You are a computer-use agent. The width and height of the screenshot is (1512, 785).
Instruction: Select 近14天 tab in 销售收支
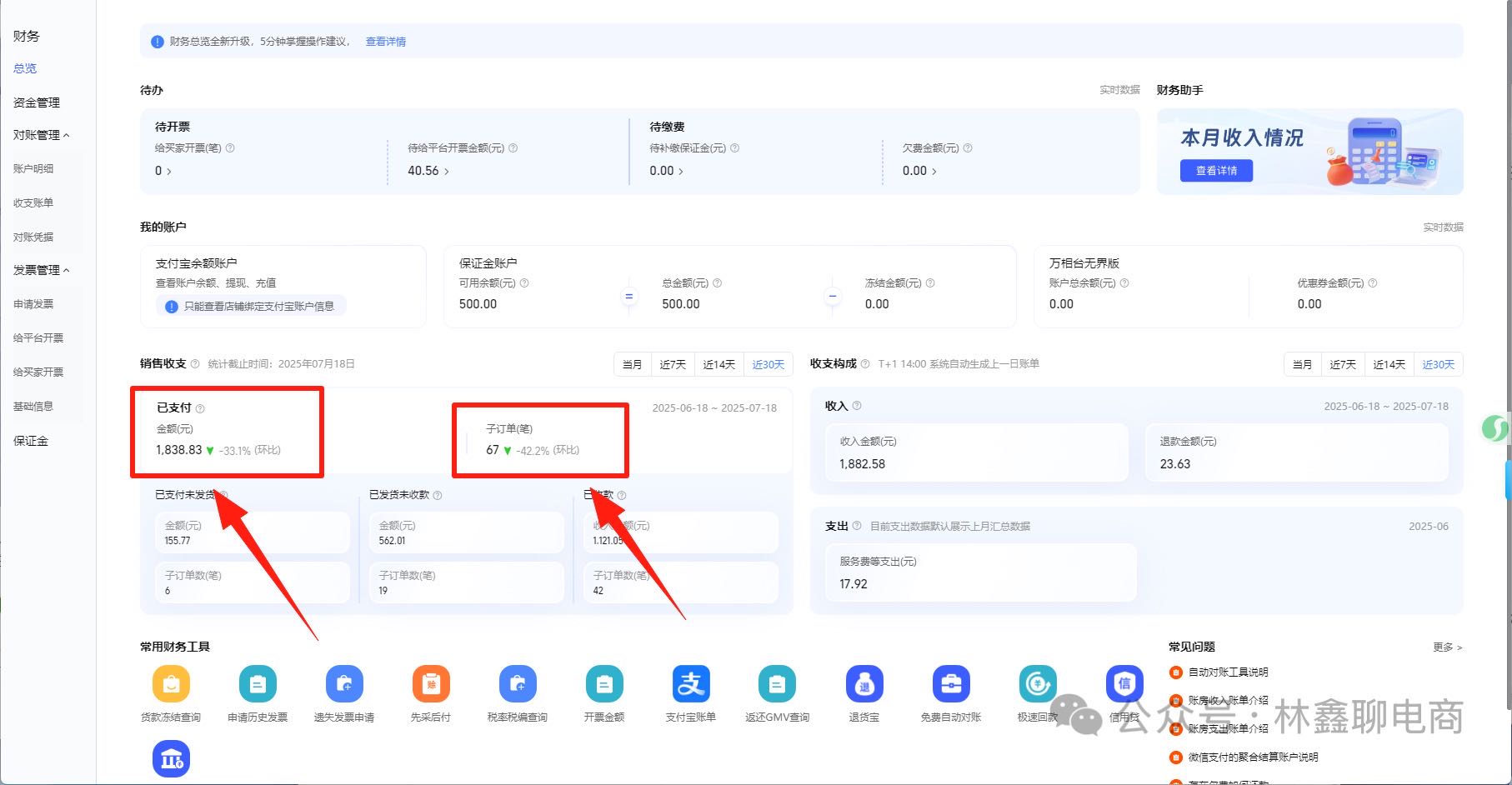click(x=718, y=364)
